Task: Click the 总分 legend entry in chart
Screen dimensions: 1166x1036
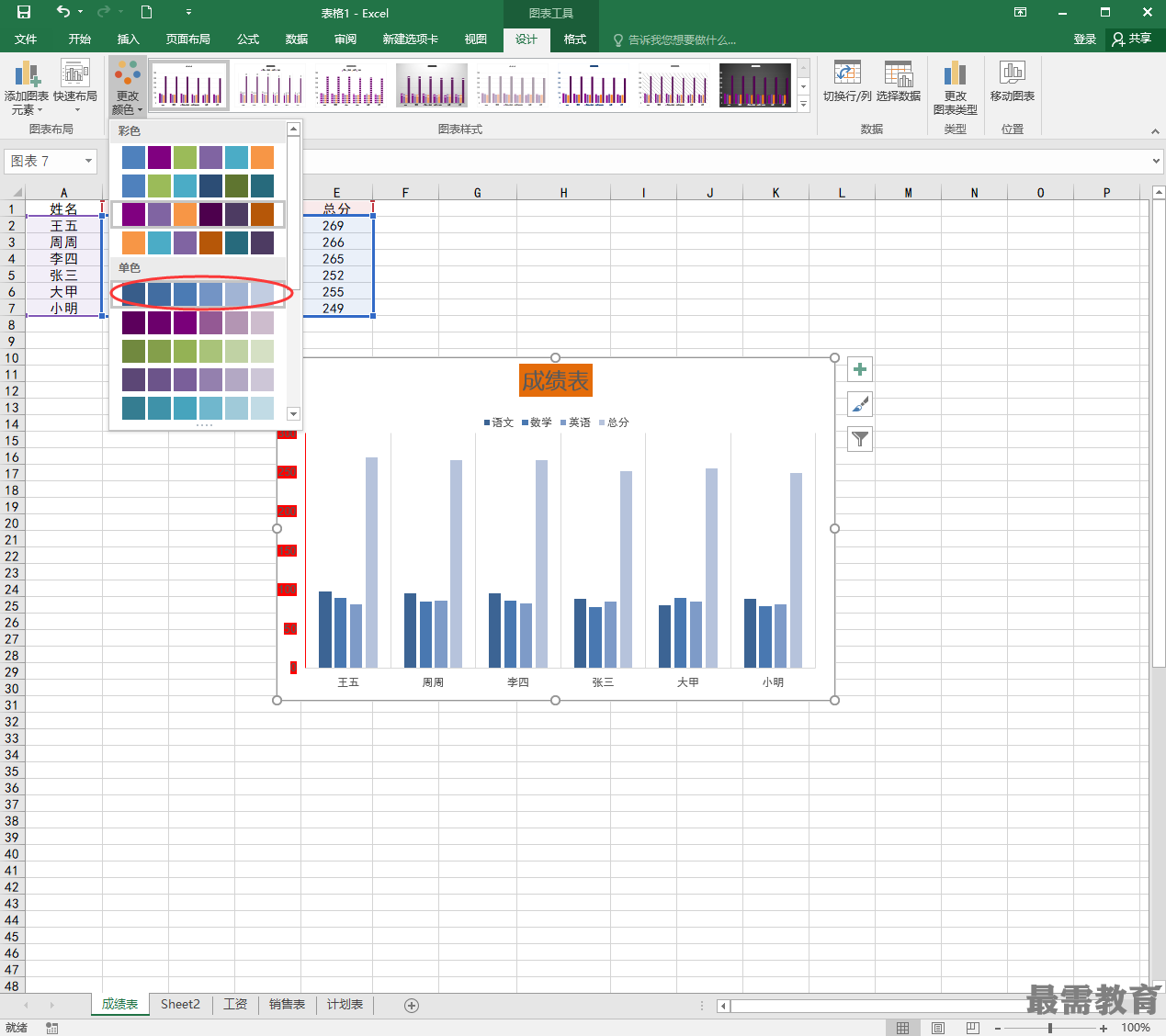Action: pyautogui.click(x=614, y=422)
